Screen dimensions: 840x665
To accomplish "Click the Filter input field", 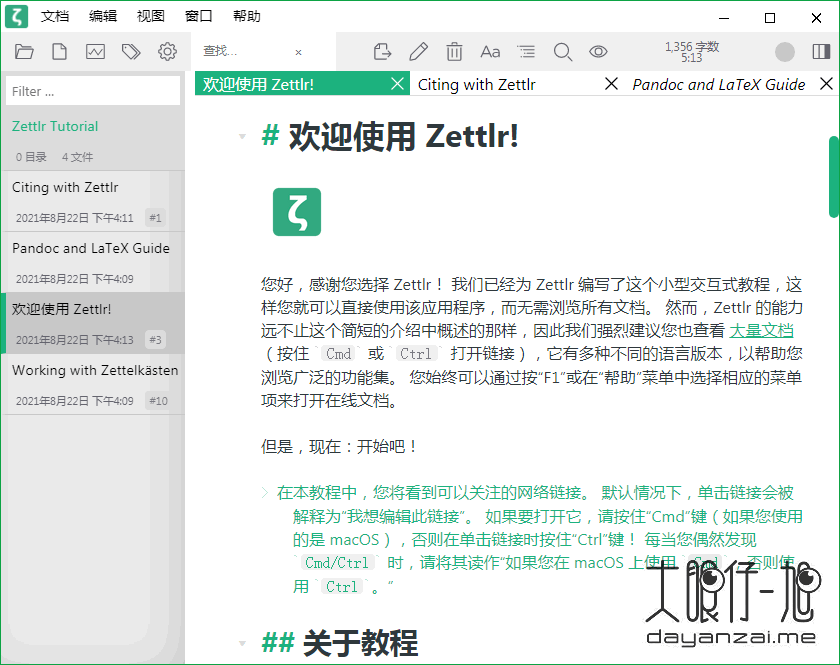I will 93,91.
